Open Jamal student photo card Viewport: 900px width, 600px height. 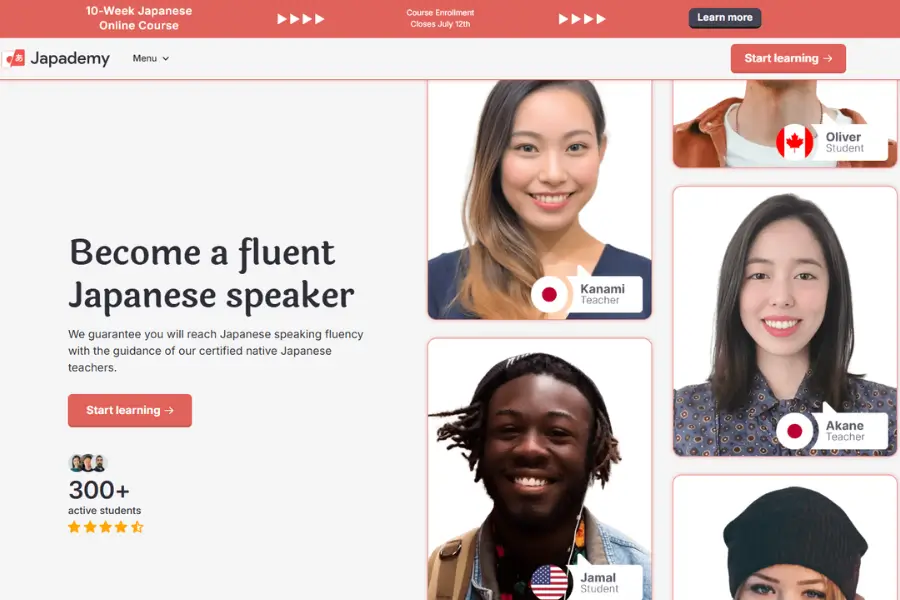[539, 469]
